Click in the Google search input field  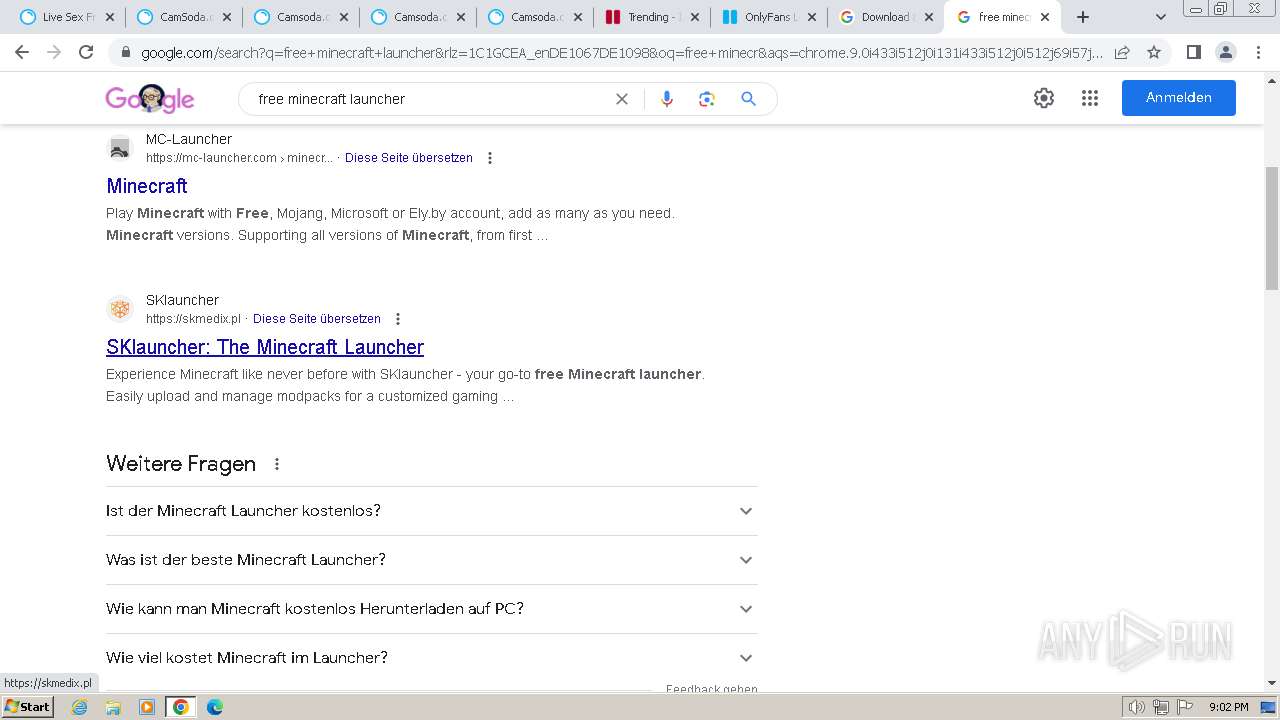tap(430, 99)
